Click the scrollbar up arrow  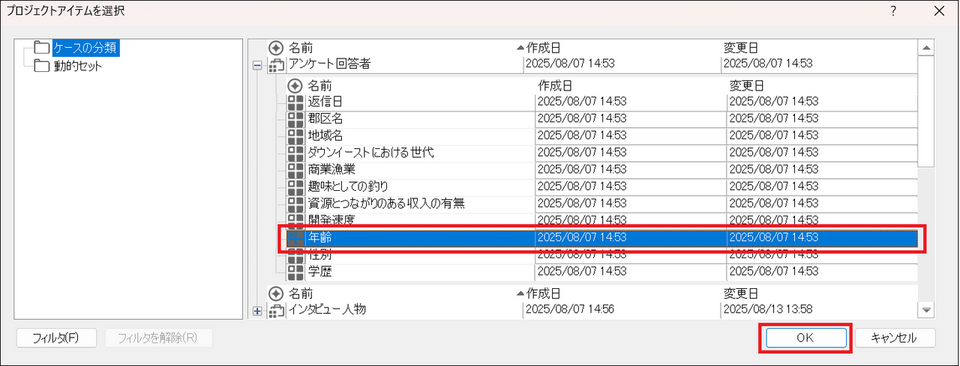[926, 48]
